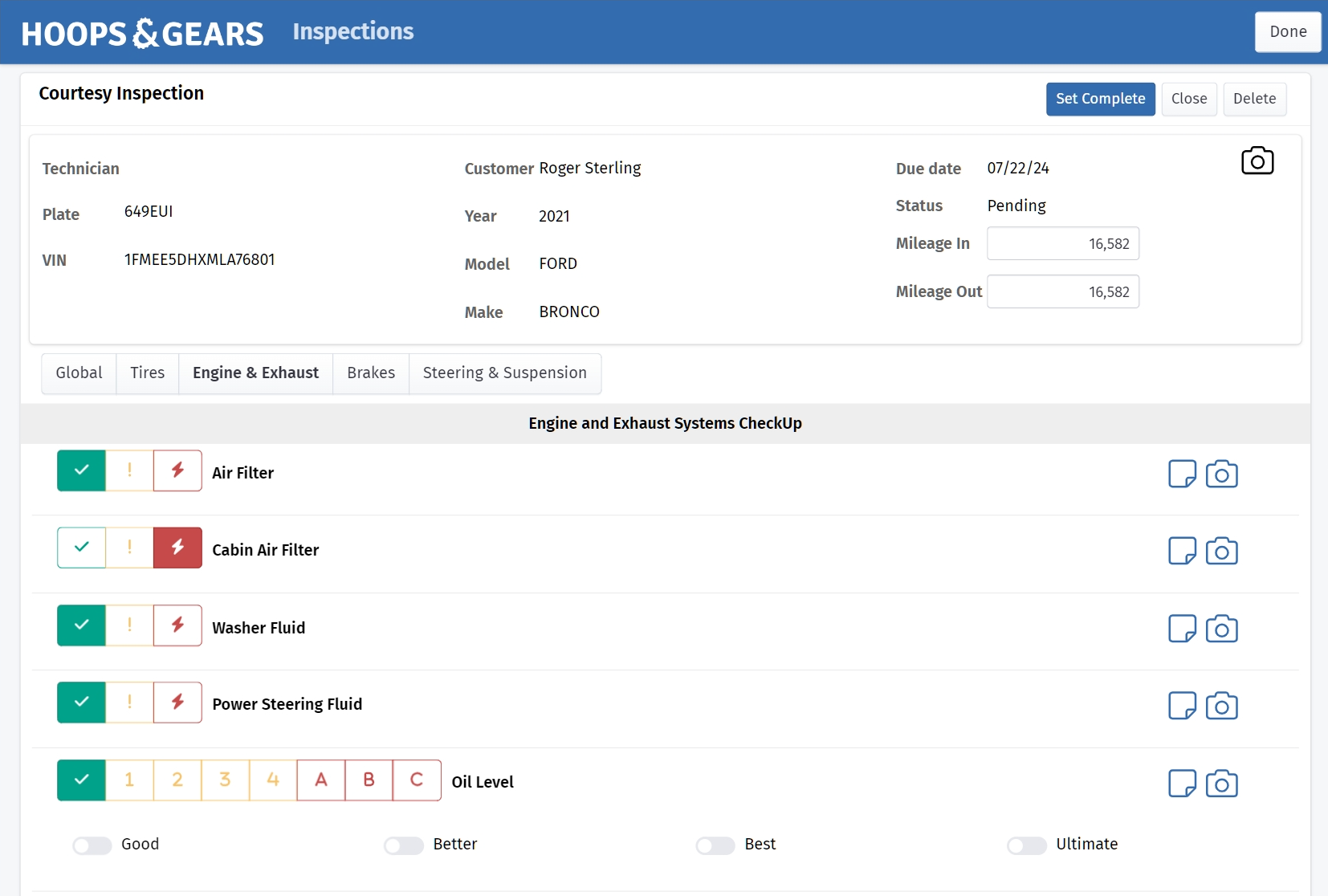Screen dimensions: 1328x896
Task: Mark Power Steering Fluid as caution
Action: point(129,703)
